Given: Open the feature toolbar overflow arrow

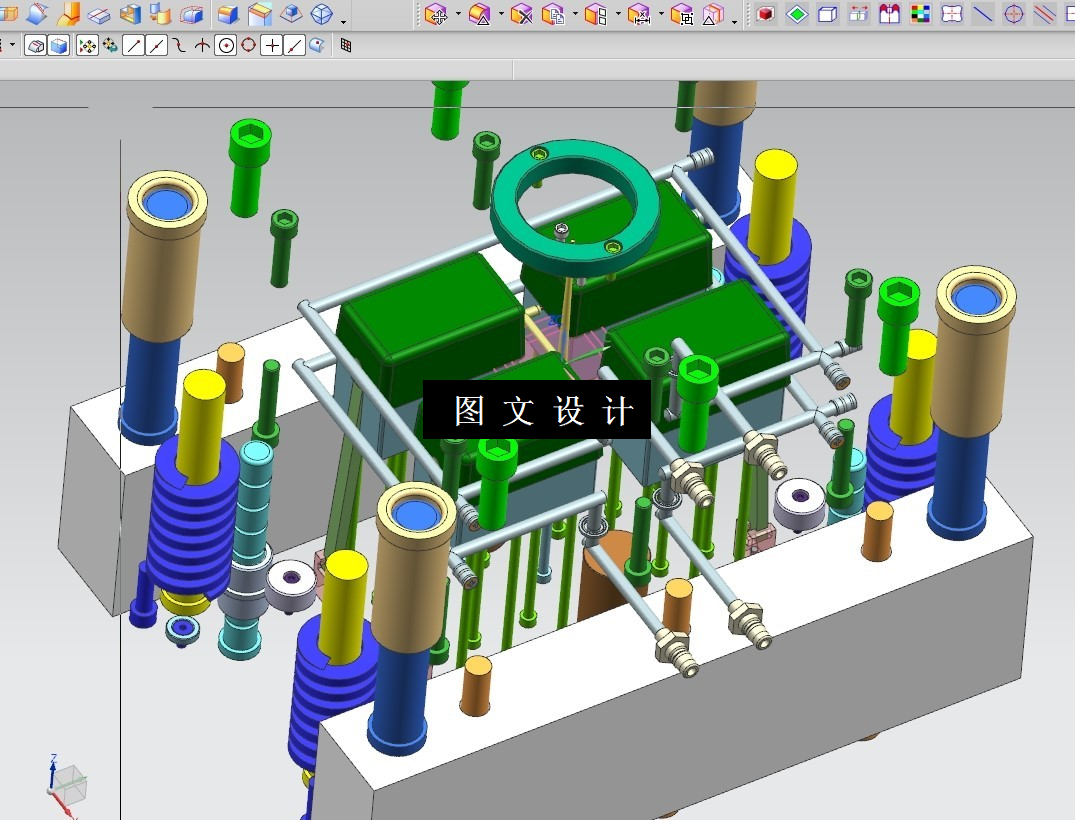Looking at the screenshot, I should click(344, 22).
